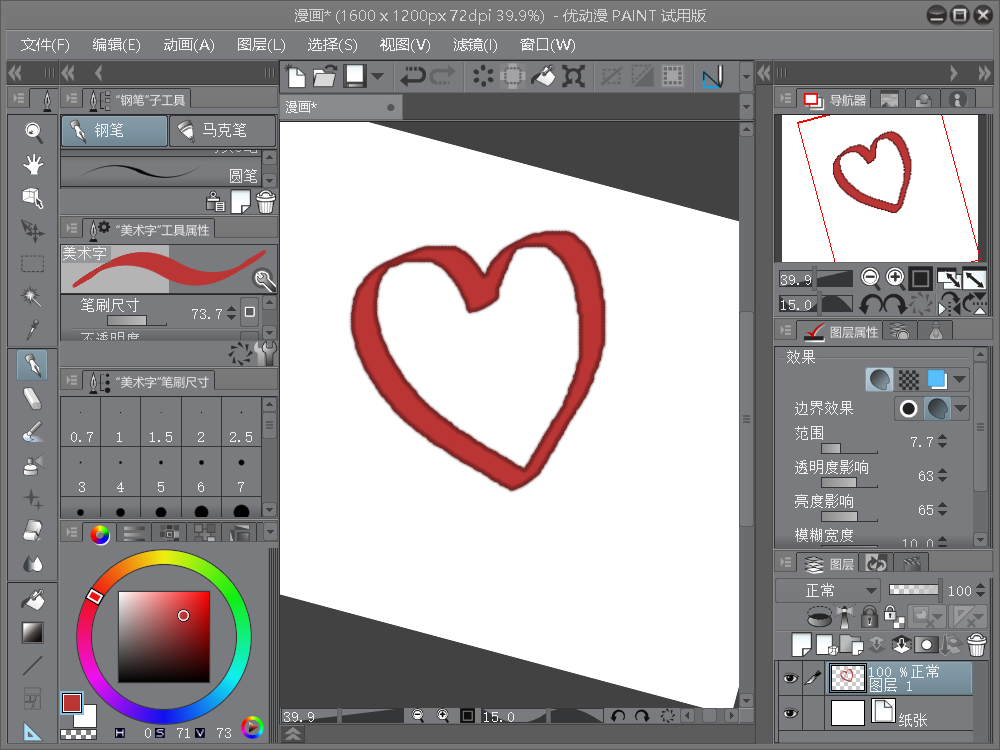
Task: Choose the 马克笔 sub tool
Action: tap(222, 130)
